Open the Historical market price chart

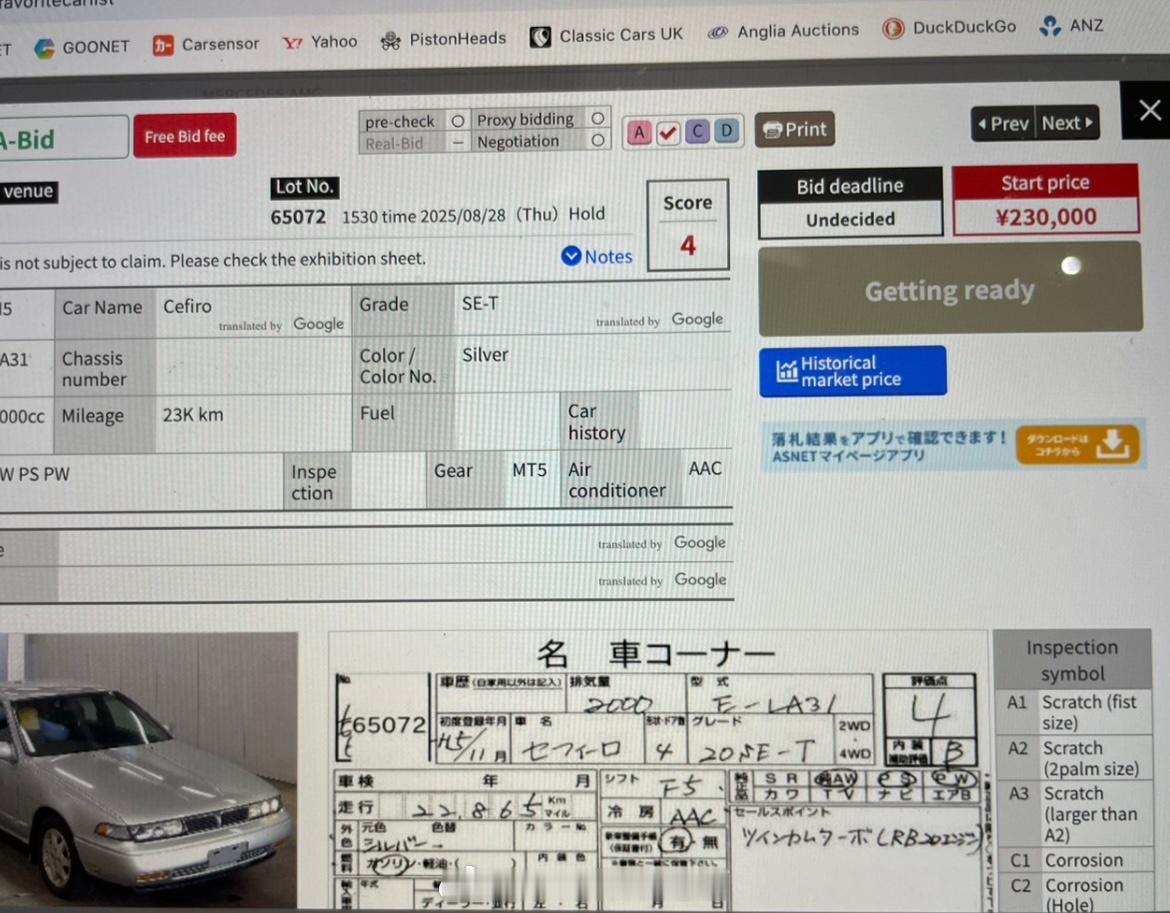[853, 371]
